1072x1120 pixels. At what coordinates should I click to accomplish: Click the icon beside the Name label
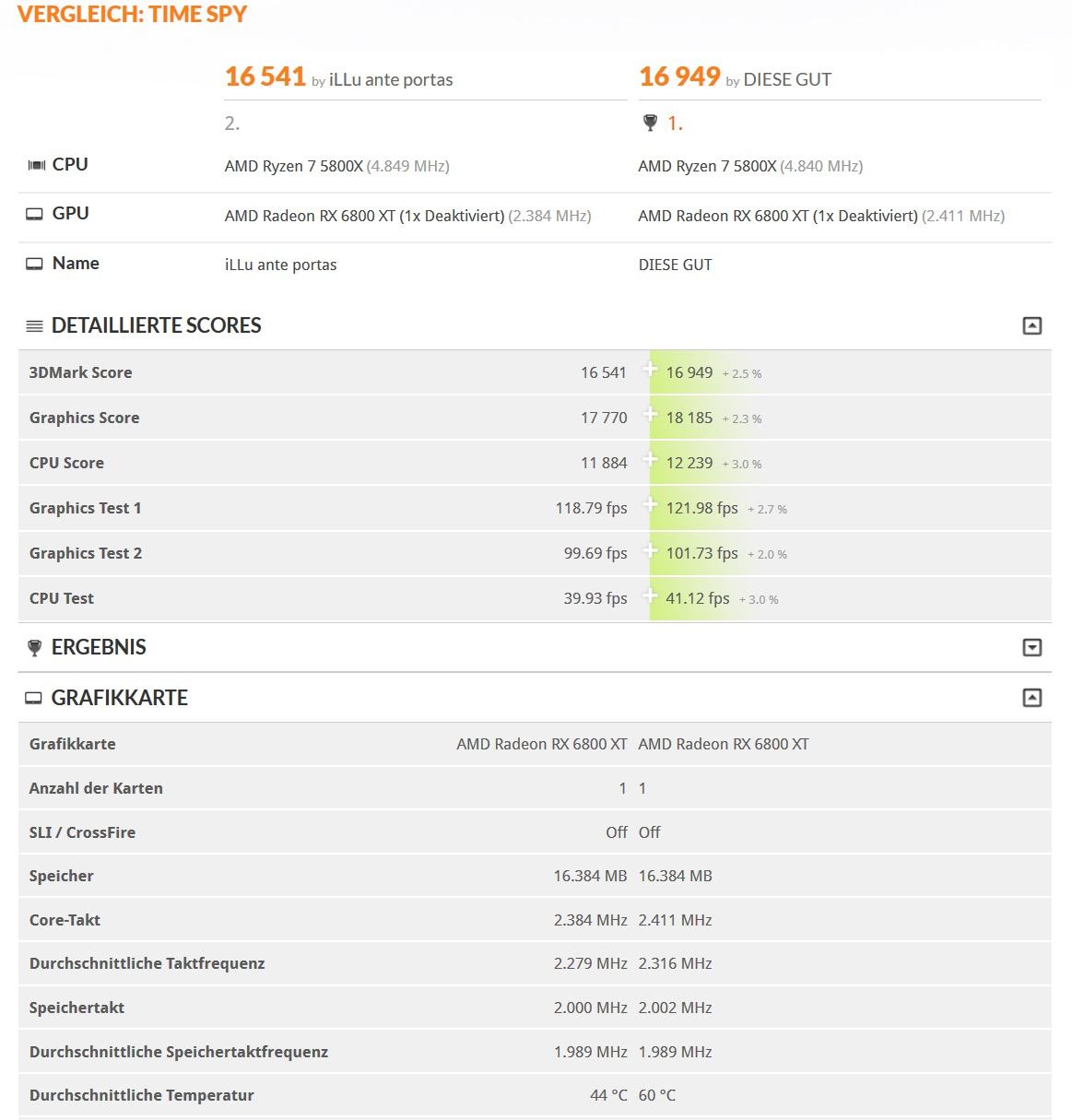34,264
